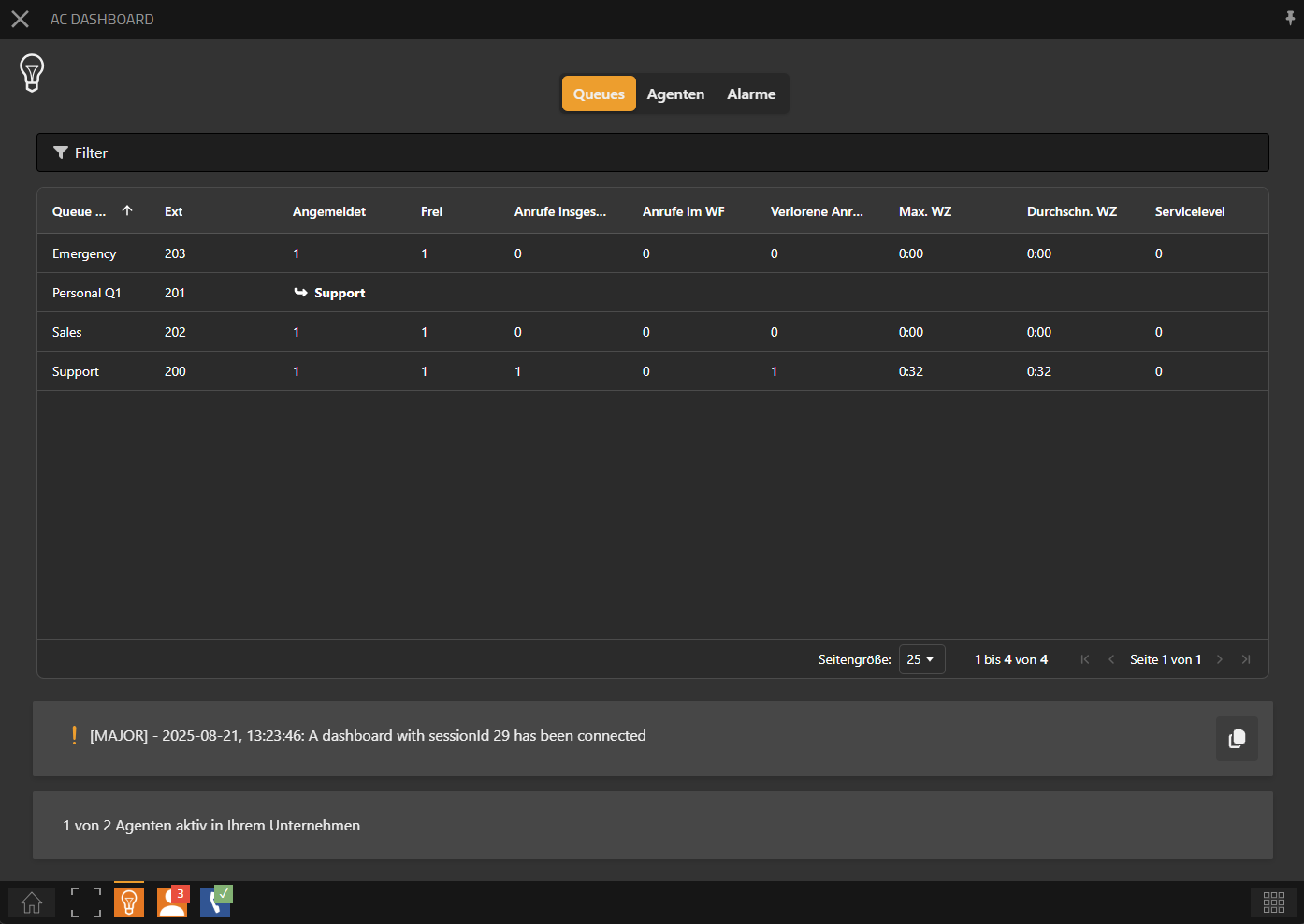This screenshot has width=1304, height=924.
Task: Switch to the Agenten tab
Action: point(675,94)
